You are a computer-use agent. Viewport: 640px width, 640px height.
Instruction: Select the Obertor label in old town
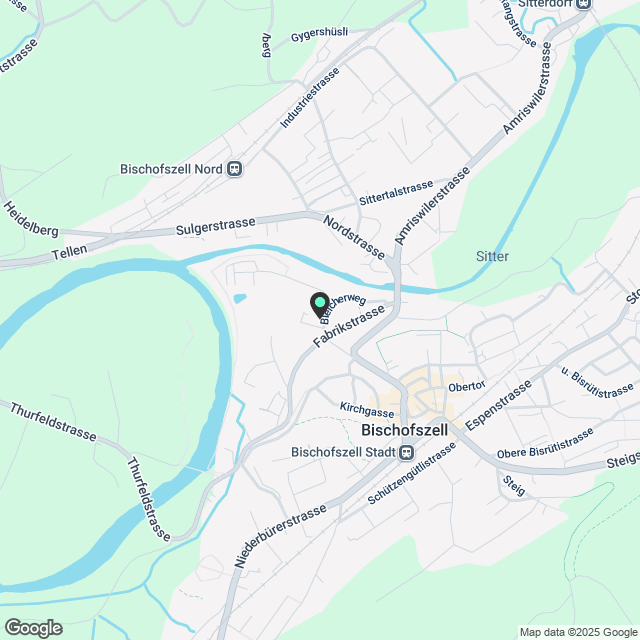click(x=467, y=386)
